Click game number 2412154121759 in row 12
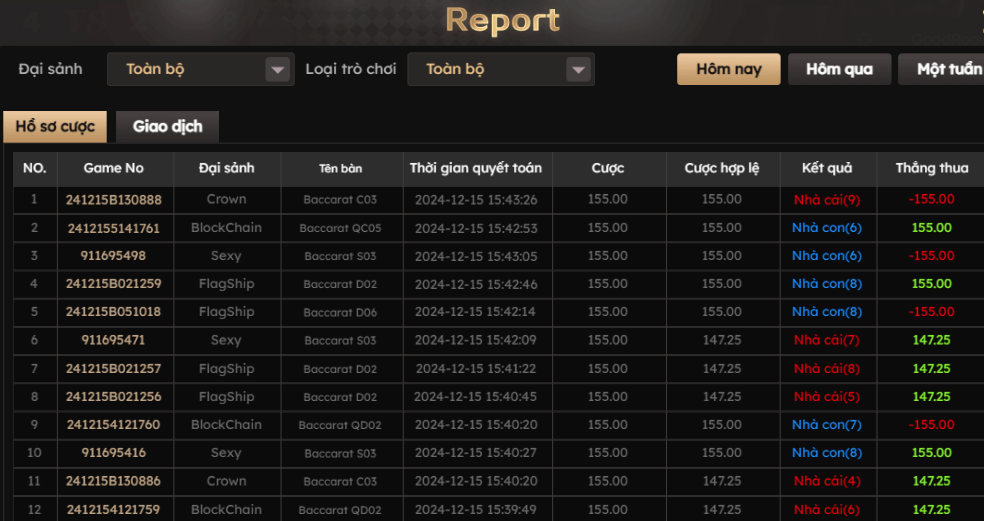The height and width of the screenshot is (521, 984). point(114,509)
